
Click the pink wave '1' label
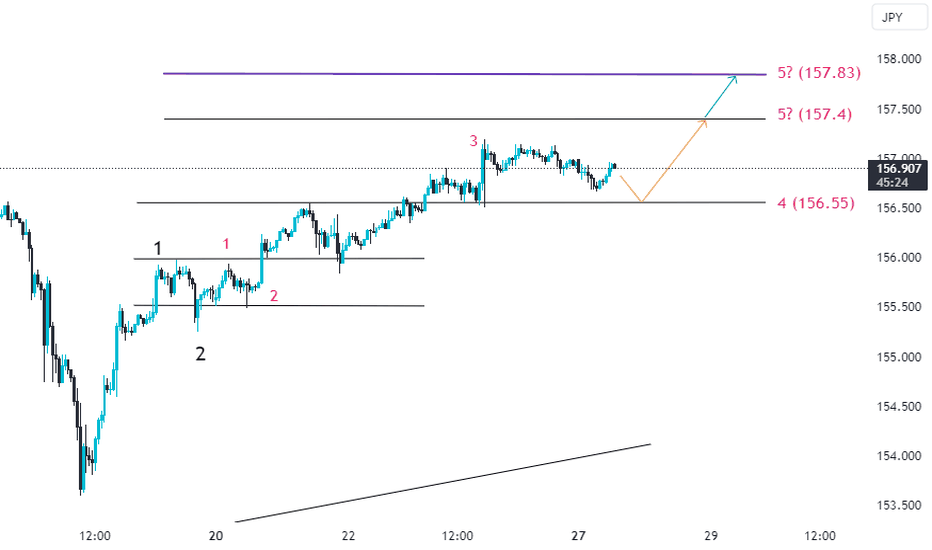226,244
